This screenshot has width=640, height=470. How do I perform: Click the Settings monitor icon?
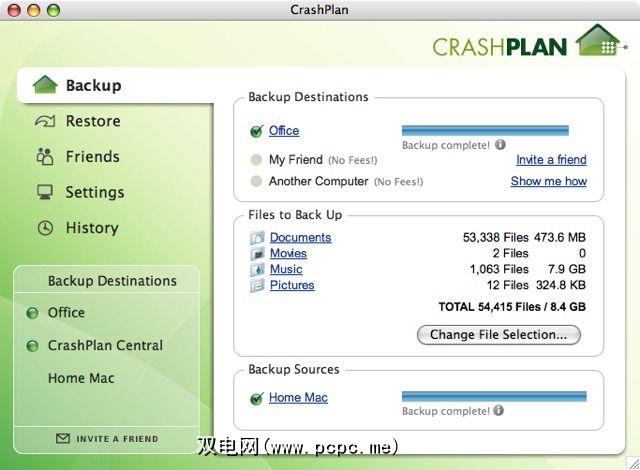pos(45,192)
